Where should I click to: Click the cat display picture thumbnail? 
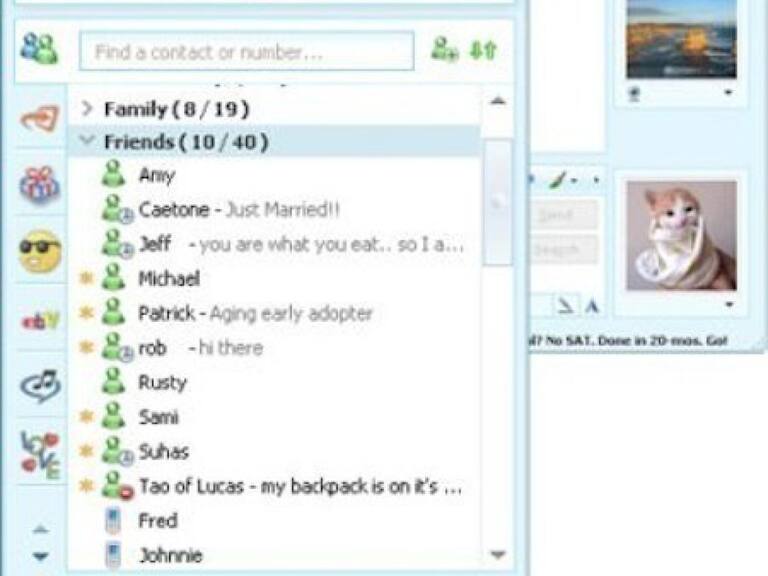[x=681, y=236]
